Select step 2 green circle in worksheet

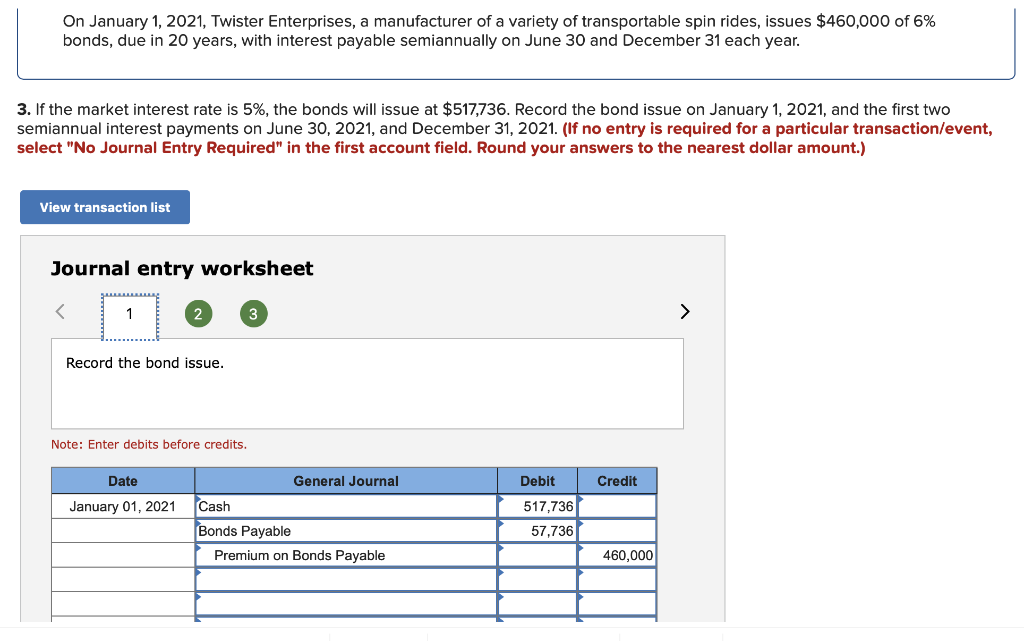click(x=198, y=313)
